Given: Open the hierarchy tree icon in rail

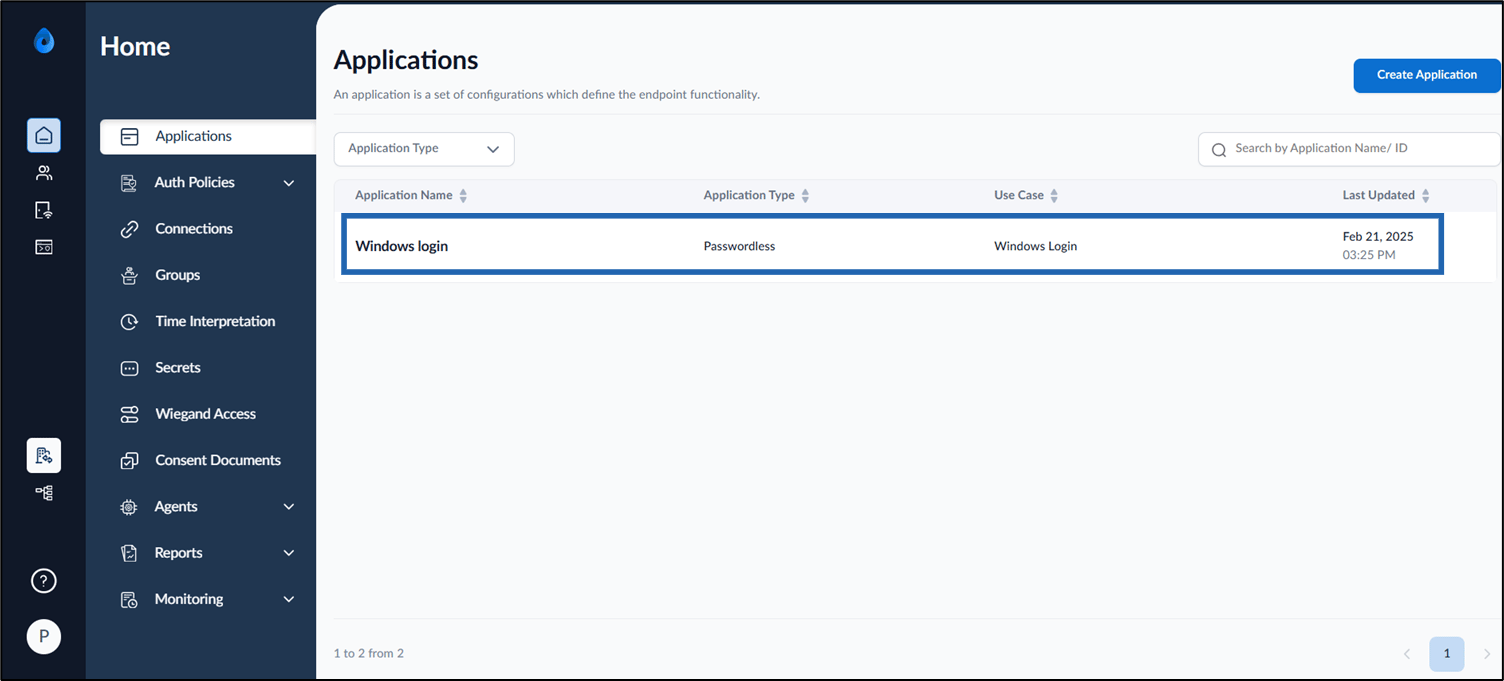Looking at the screenshot, I should point(44,493).
